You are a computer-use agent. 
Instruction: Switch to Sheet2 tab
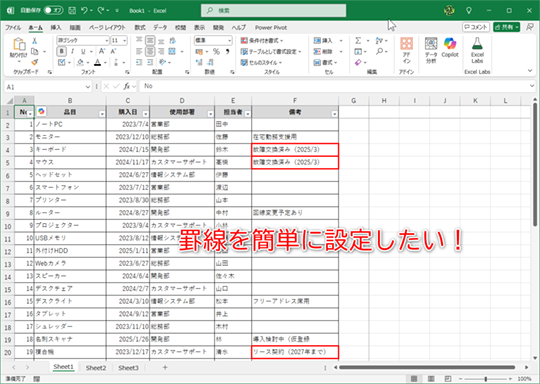coord(96,368)
